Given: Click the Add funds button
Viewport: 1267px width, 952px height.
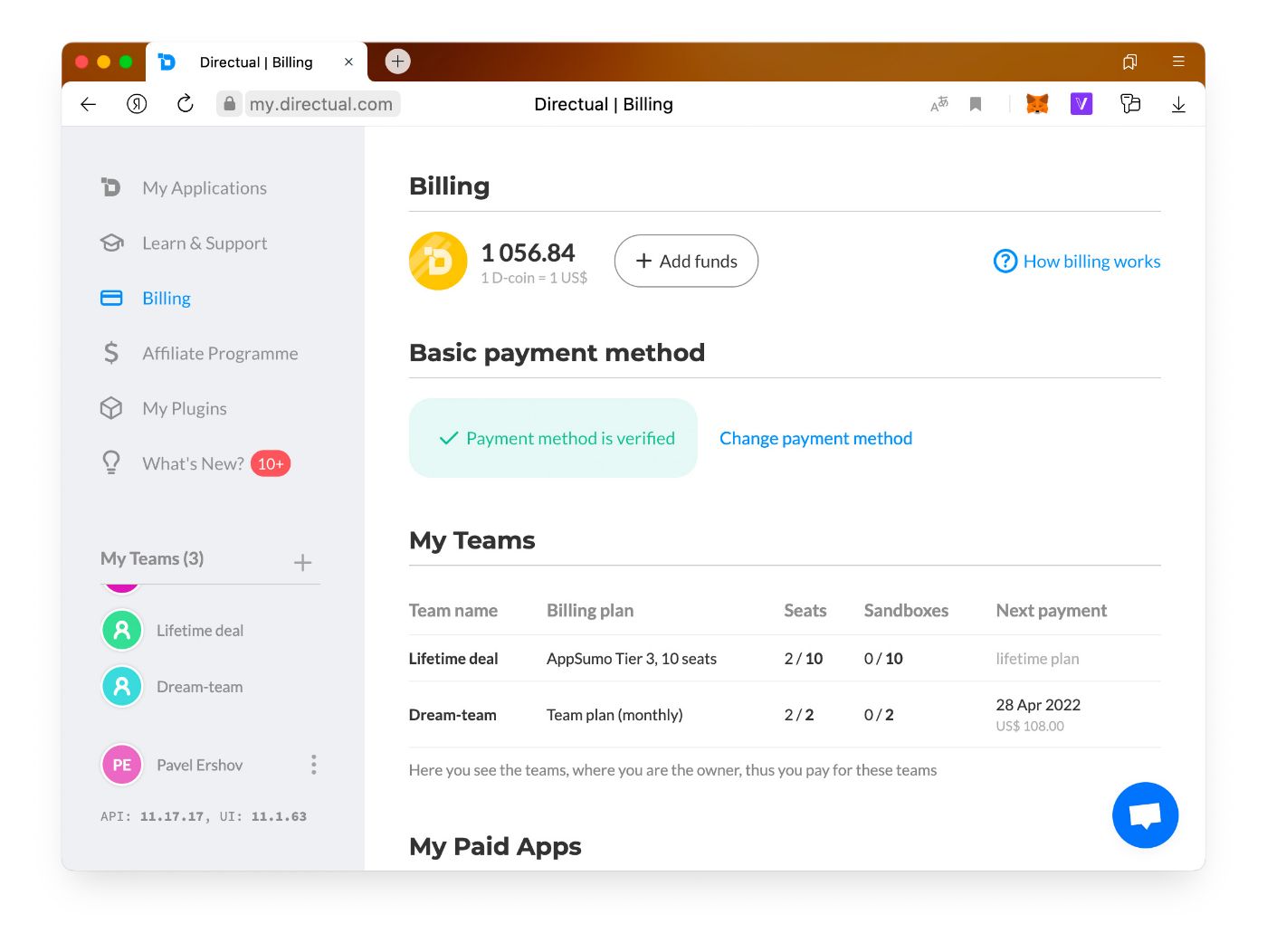Looking at the screenshot, I should 686,262.
